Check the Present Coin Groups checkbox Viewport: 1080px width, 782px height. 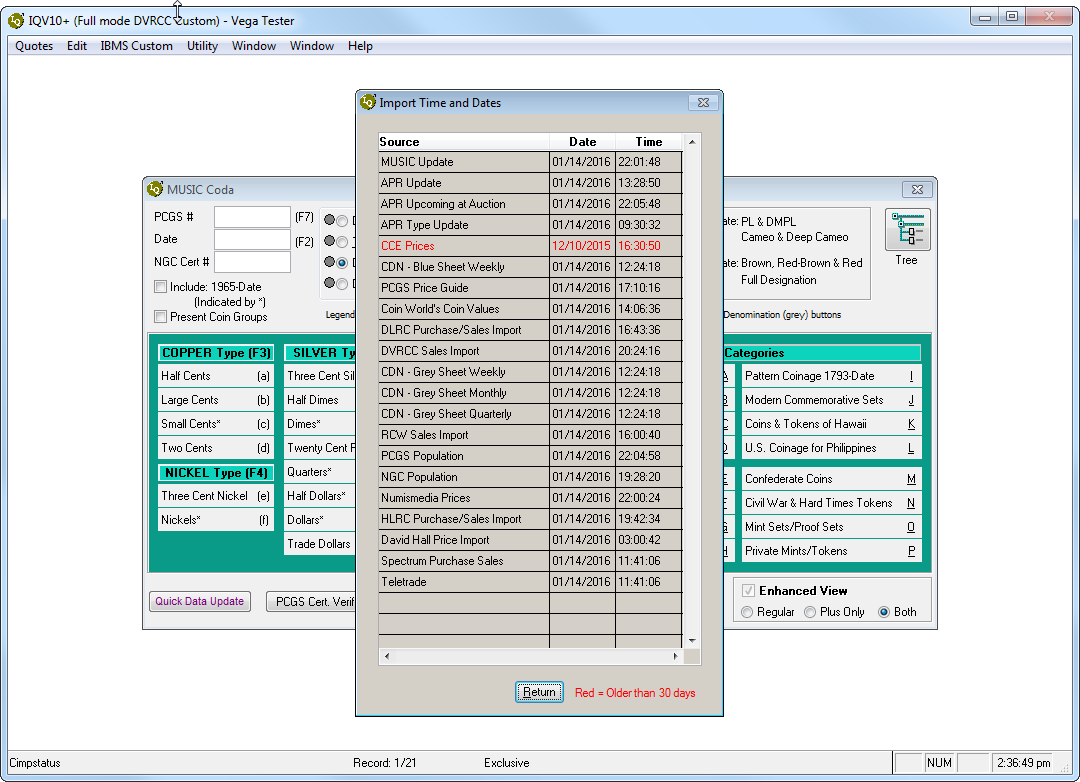pyautogui.click(x=160, y=317)
